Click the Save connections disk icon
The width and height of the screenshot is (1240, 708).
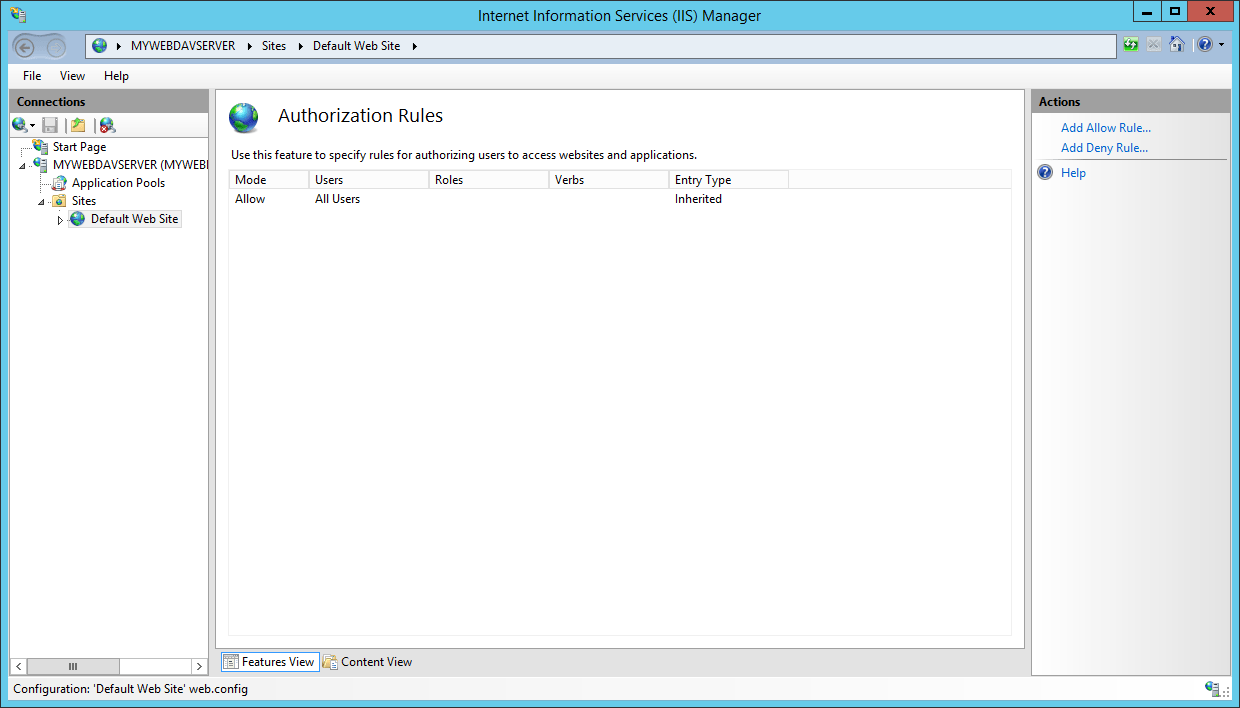click(x=50, y=125)
